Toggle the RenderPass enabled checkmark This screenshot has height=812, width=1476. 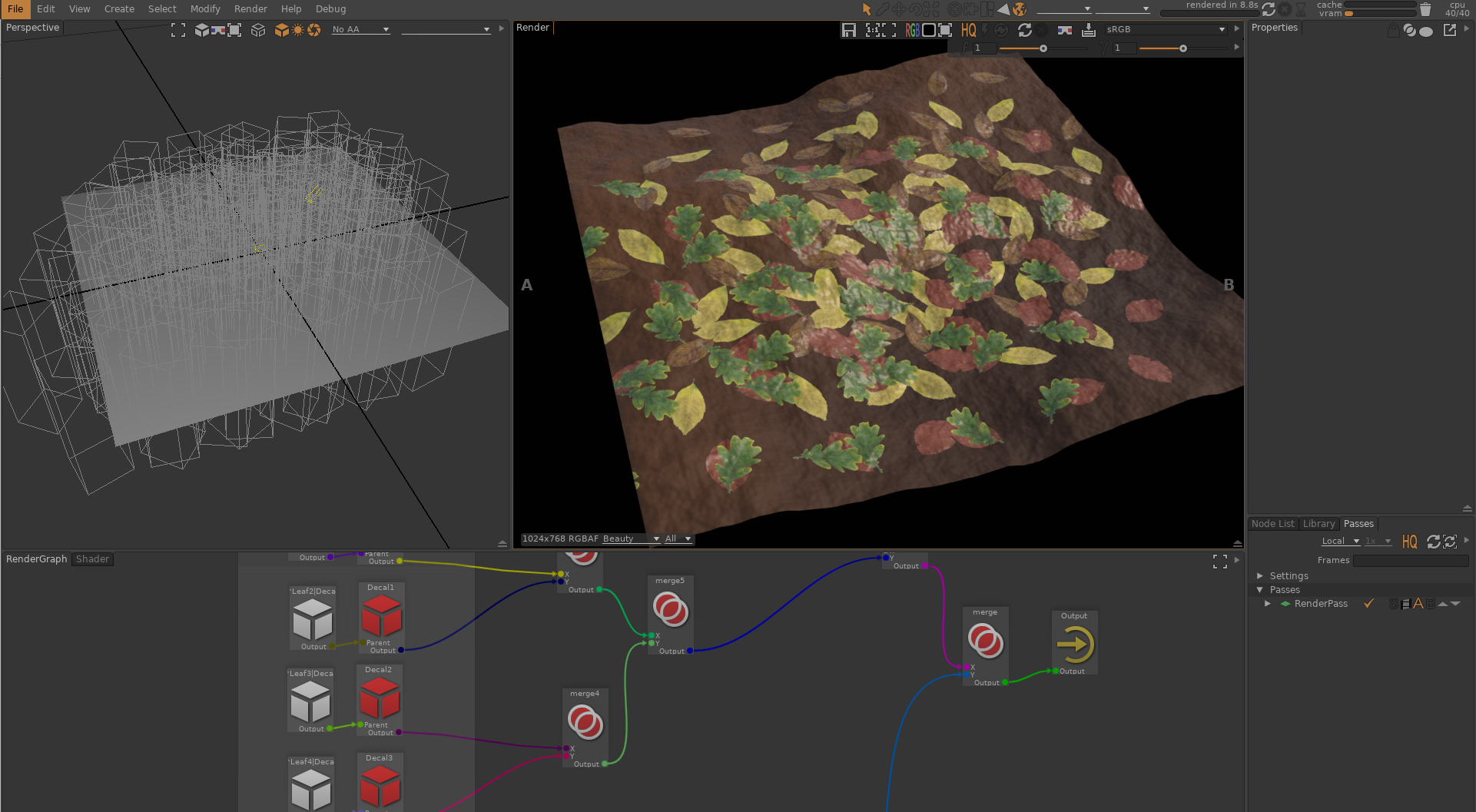click(x=1368, y=604)
